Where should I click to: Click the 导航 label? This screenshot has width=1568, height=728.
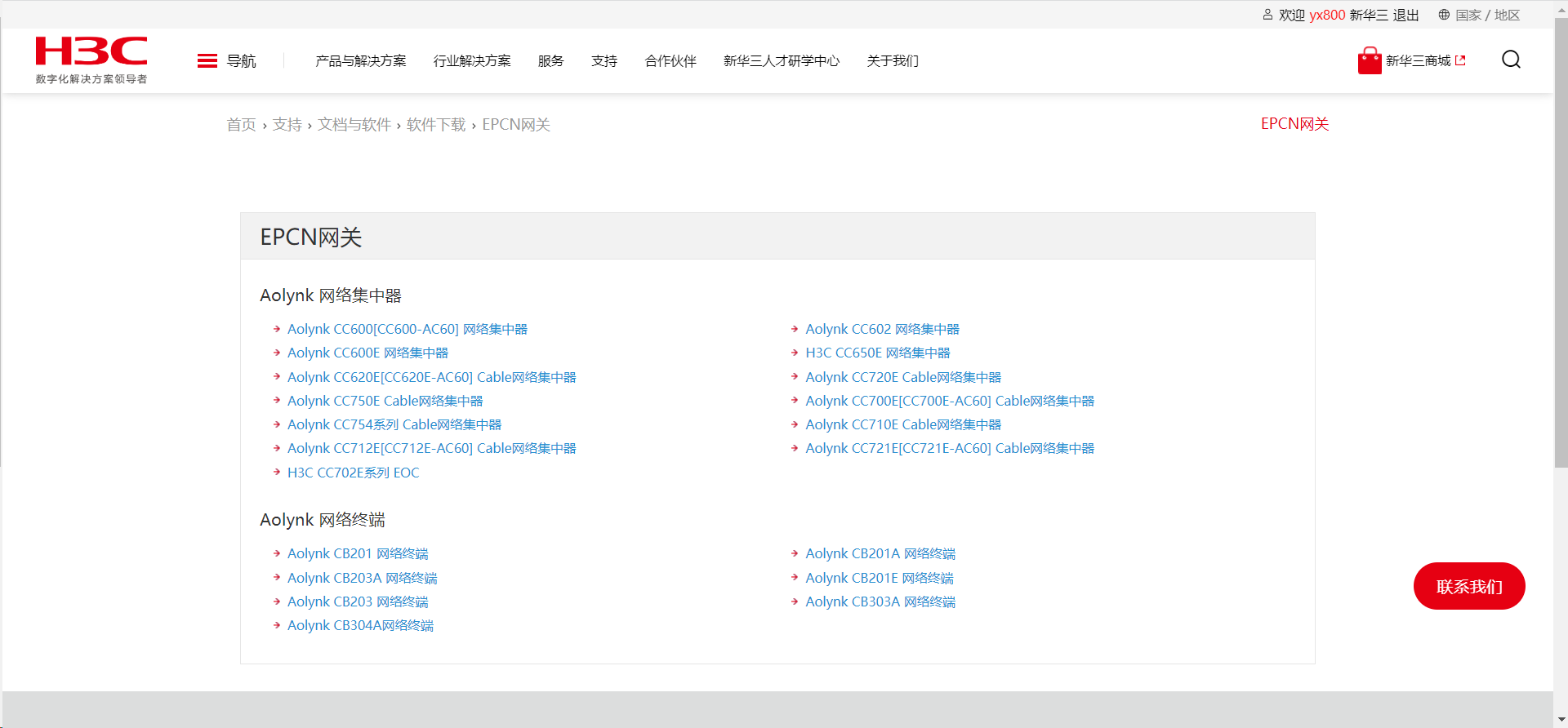[241, 61]
